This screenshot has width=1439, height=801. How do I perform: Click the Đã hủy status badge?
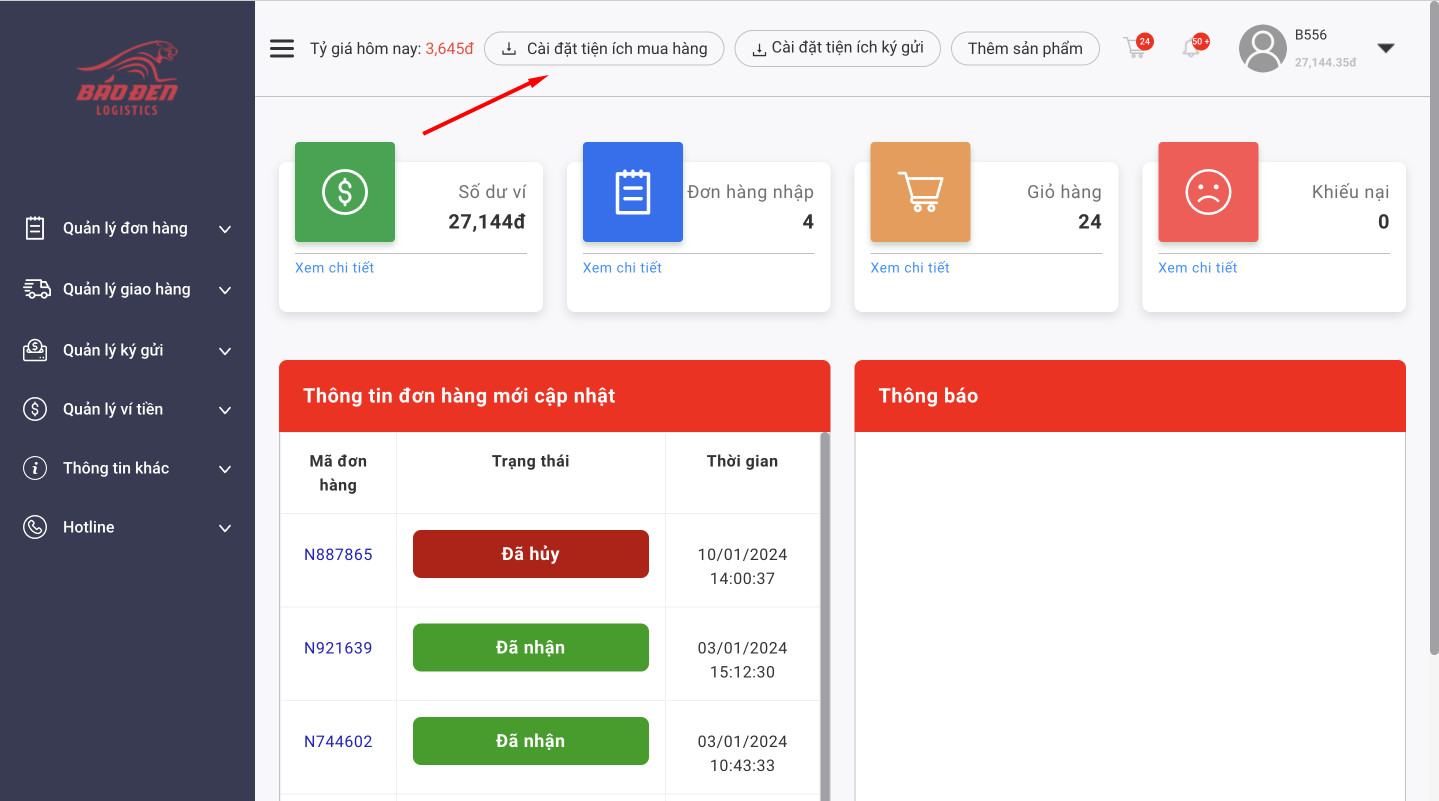[x=531, y=554]
